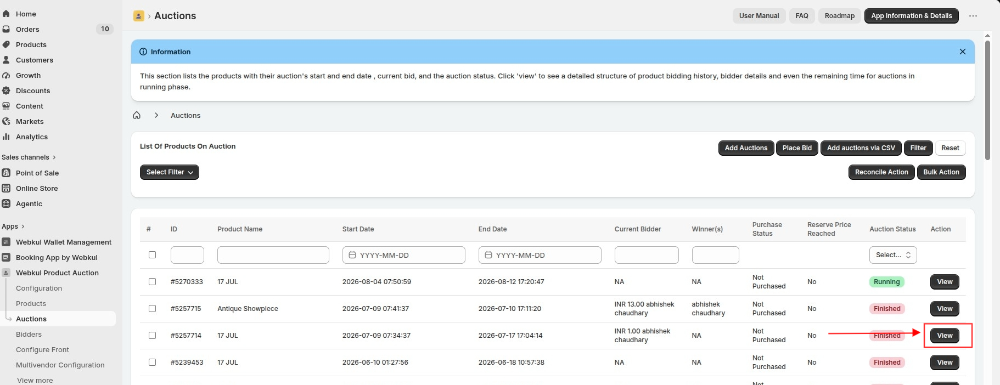Open the Orders count badge 10
Viewport: 1000px width, 385px height.
(x=104, y=29)
